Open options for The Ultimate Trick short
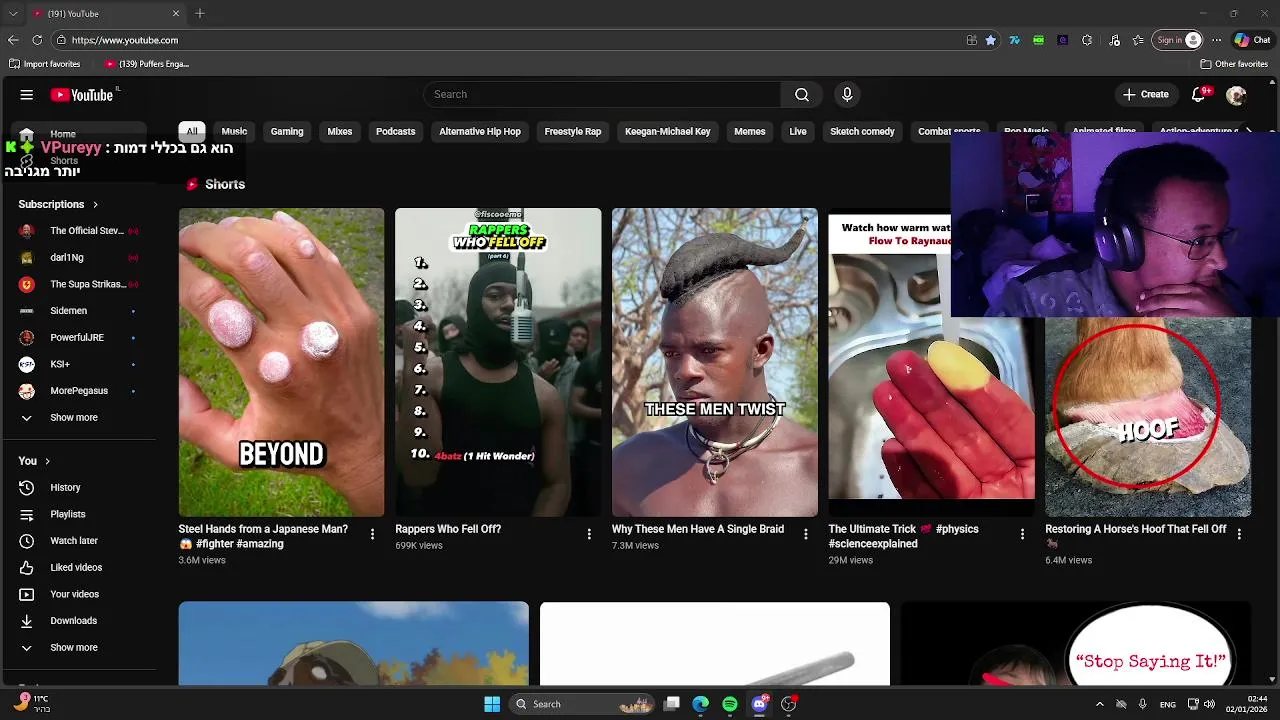Image resolution: width=1280 pixels, height=720 pixels. pyautogui.click(x=1022, y=535)
